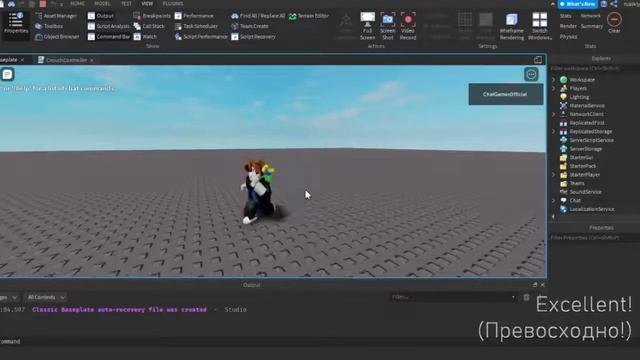The height and width of the screenshot is (360, 640).
Task: Expand the Chat node
Action: tap(554, 200)
